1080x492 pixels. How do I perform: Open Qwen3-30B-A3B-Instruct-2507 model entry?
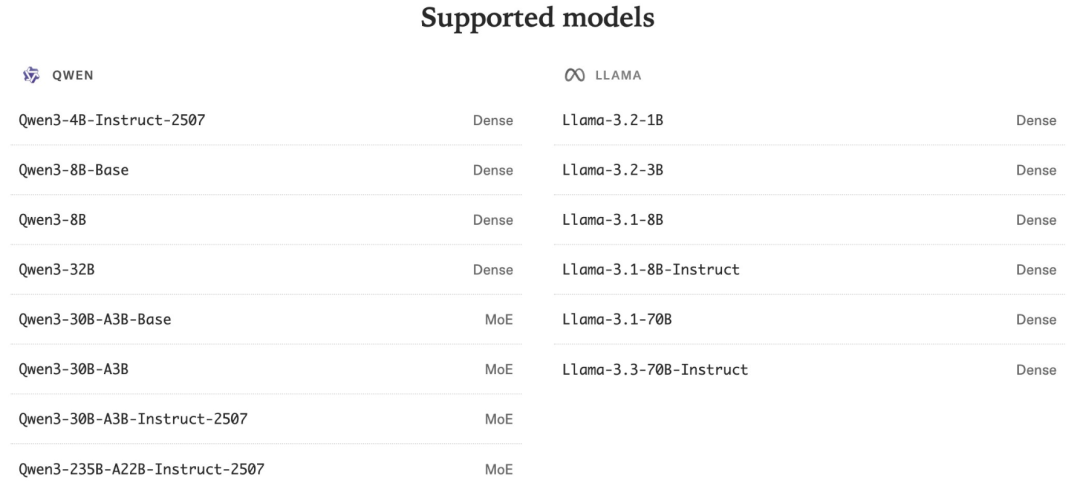pos(134,419)
